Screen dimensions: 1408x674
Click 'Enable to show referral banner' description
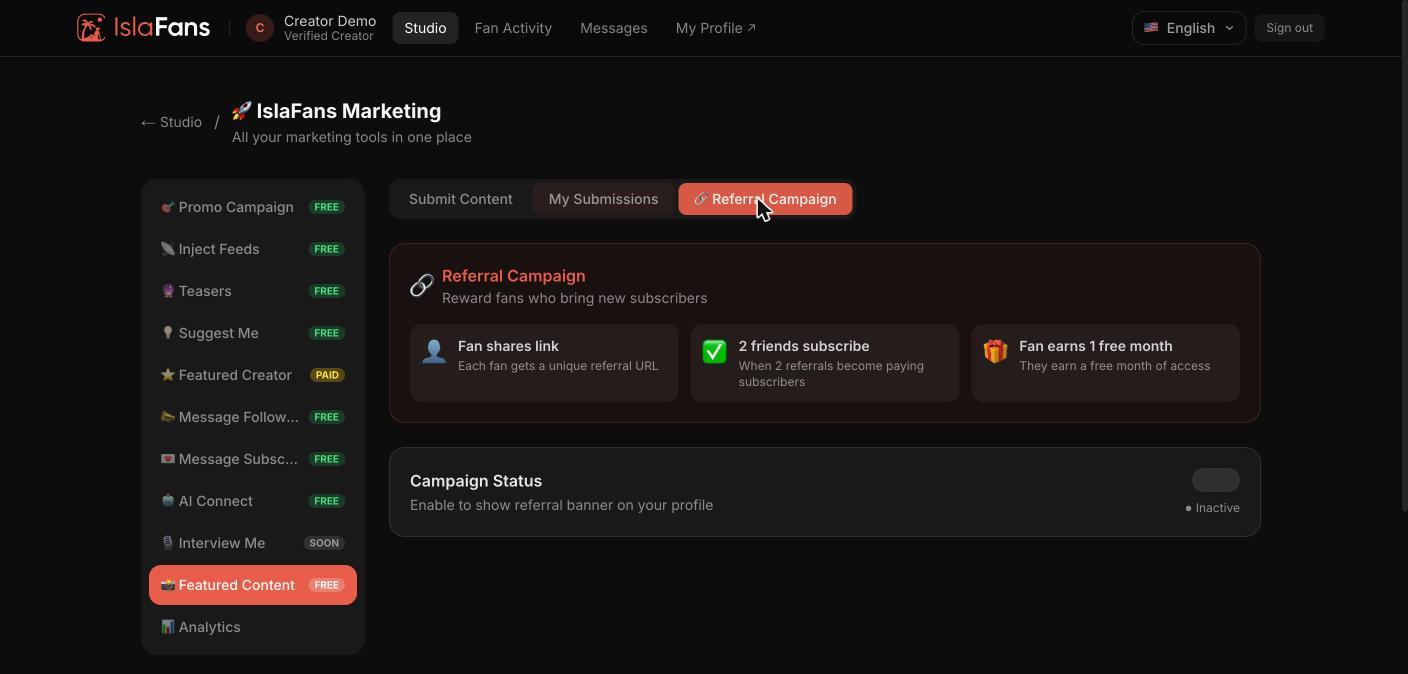pos(562,505)
